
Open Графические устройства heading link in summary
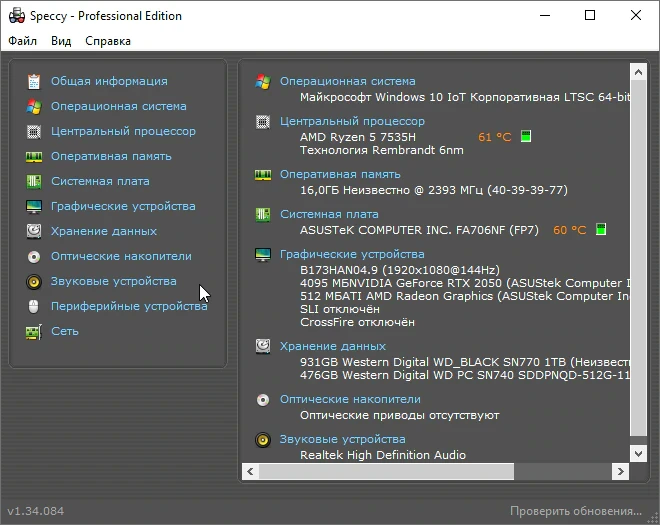[352, 254]
